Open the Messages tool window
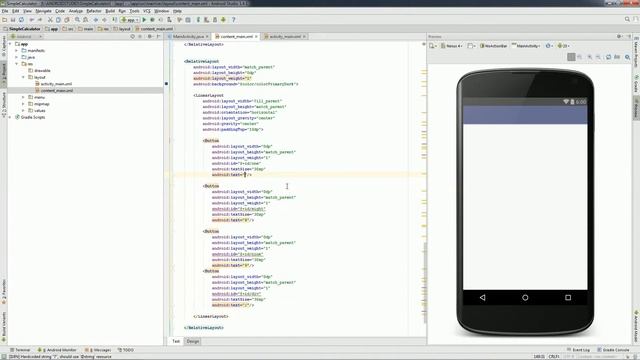The width and height of the screenshot is (640, 360). click(98, 350)
